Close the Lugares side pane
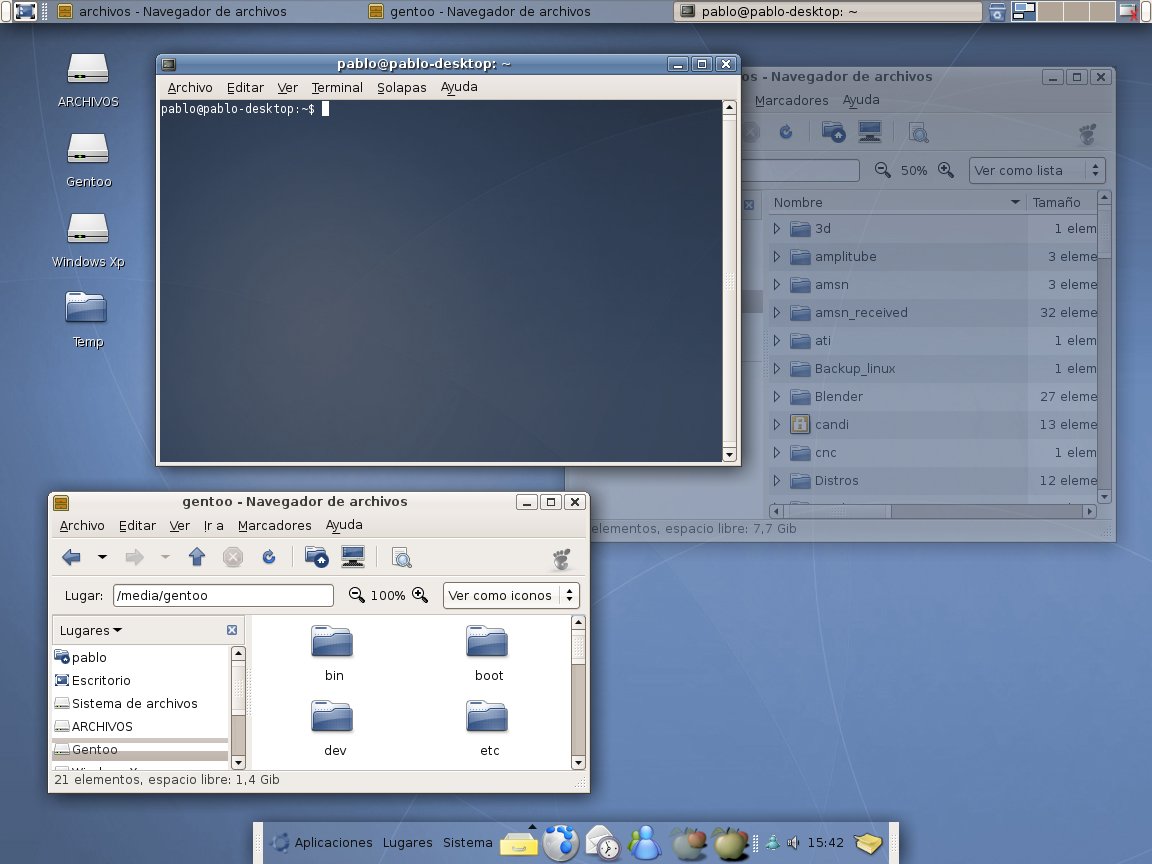Viewport: 1152px width, 864px height. [232, 630]
